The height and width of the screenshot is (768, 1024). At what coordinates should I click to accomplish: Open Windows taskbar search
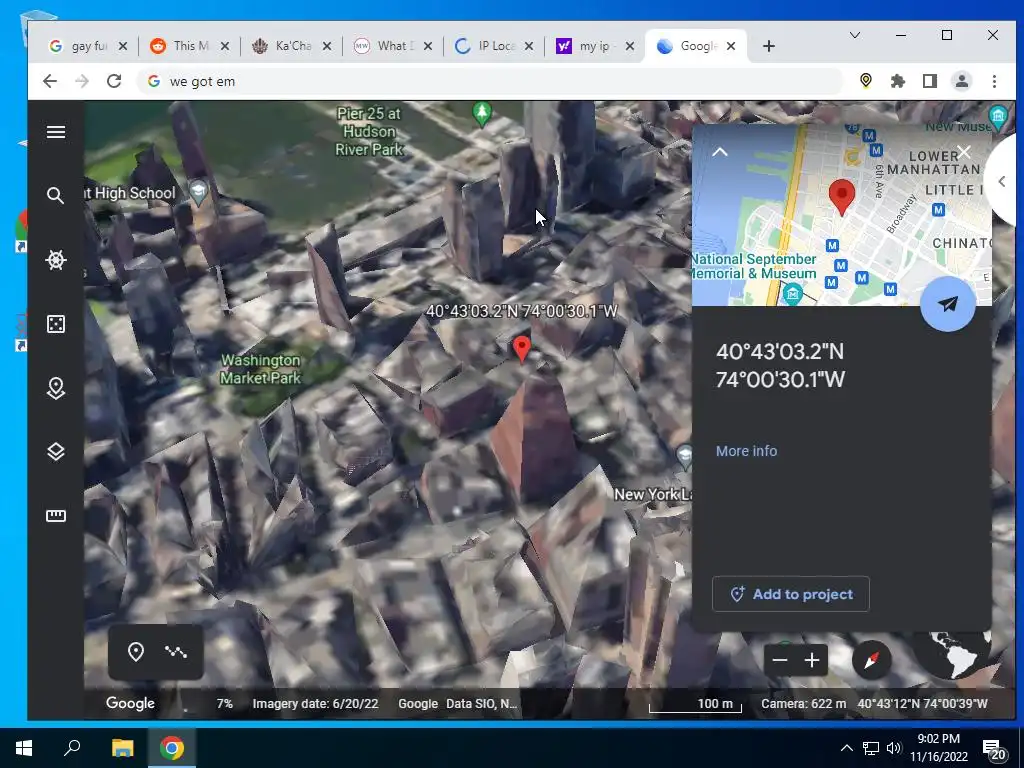click(x=72, y=748)
